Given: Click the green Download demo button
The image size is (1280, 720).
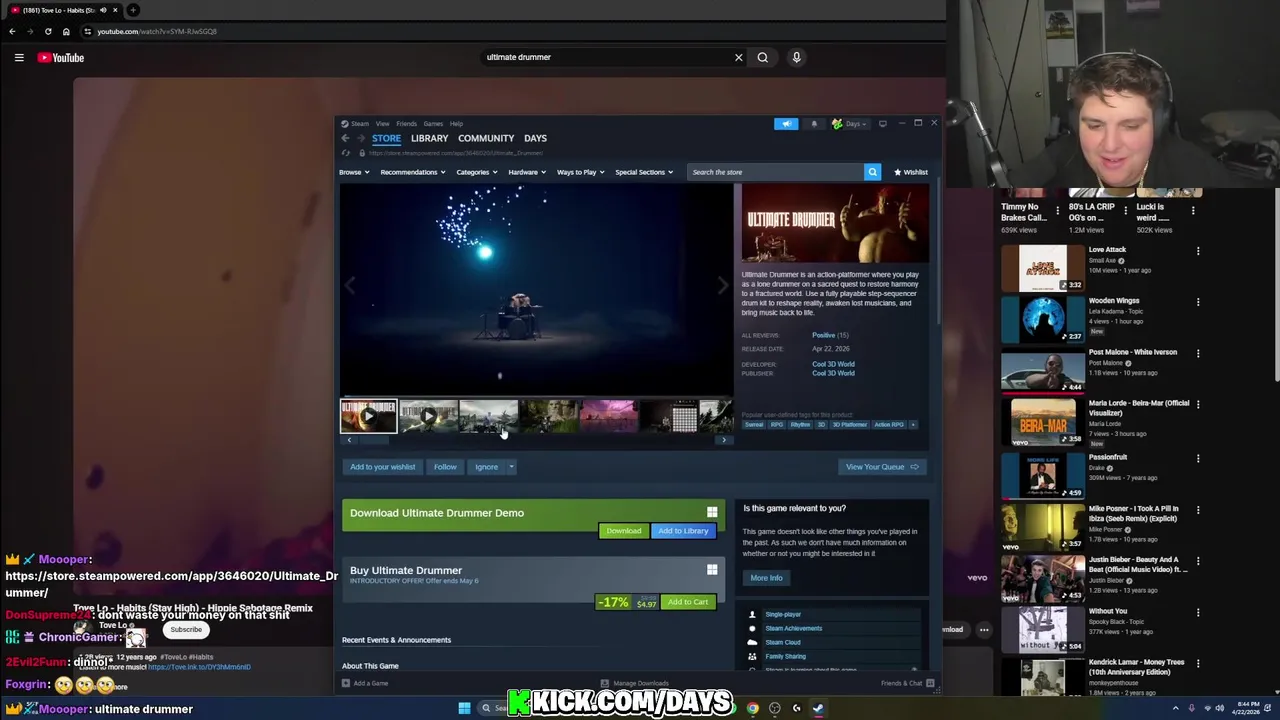Looking at the screenshot, I should coord(623,531).
